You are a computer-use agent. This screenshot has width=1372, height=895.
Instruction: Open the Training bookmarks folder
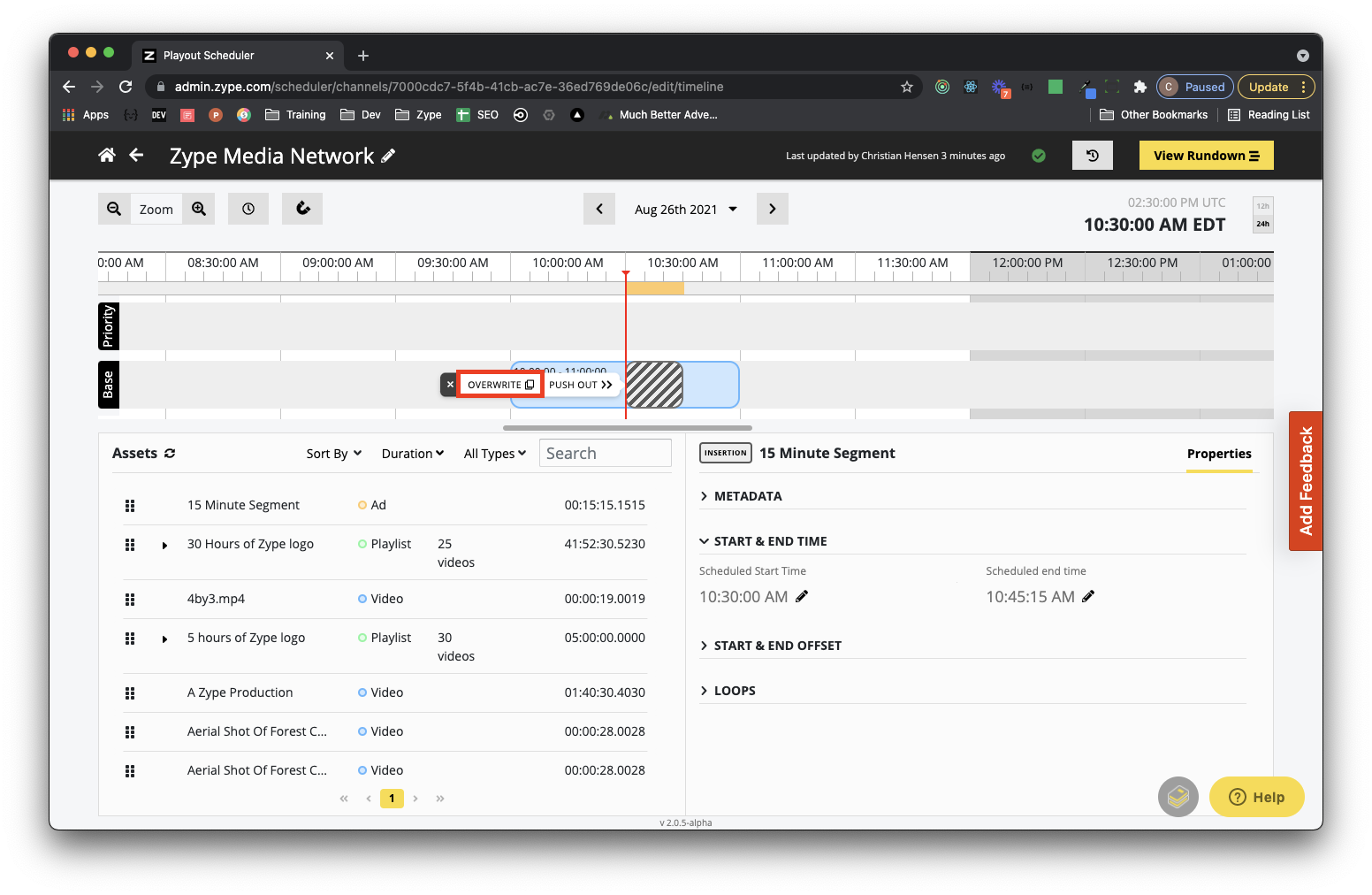point(295,115)
